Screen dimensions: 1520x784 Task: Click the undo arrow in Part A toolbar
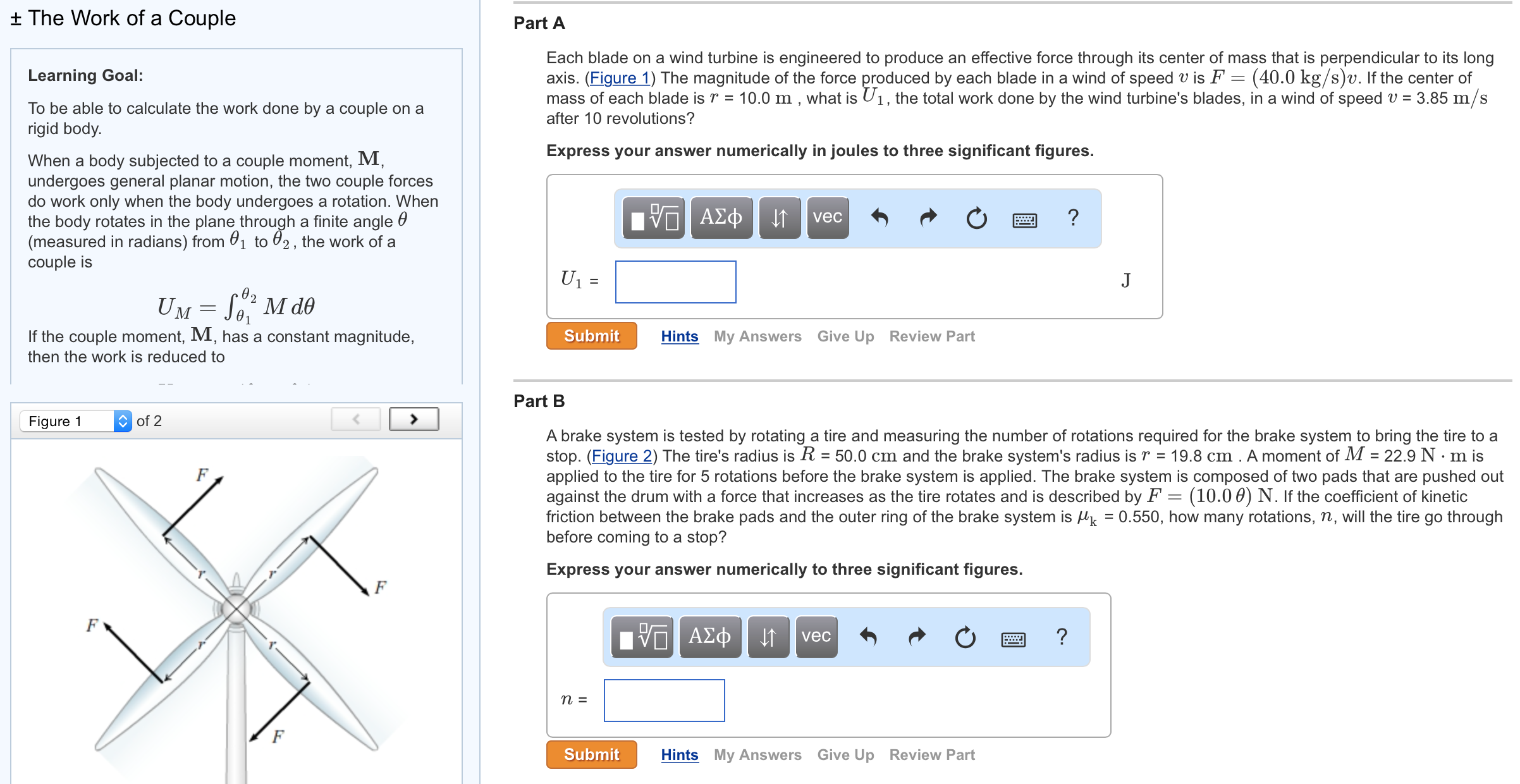880,218
